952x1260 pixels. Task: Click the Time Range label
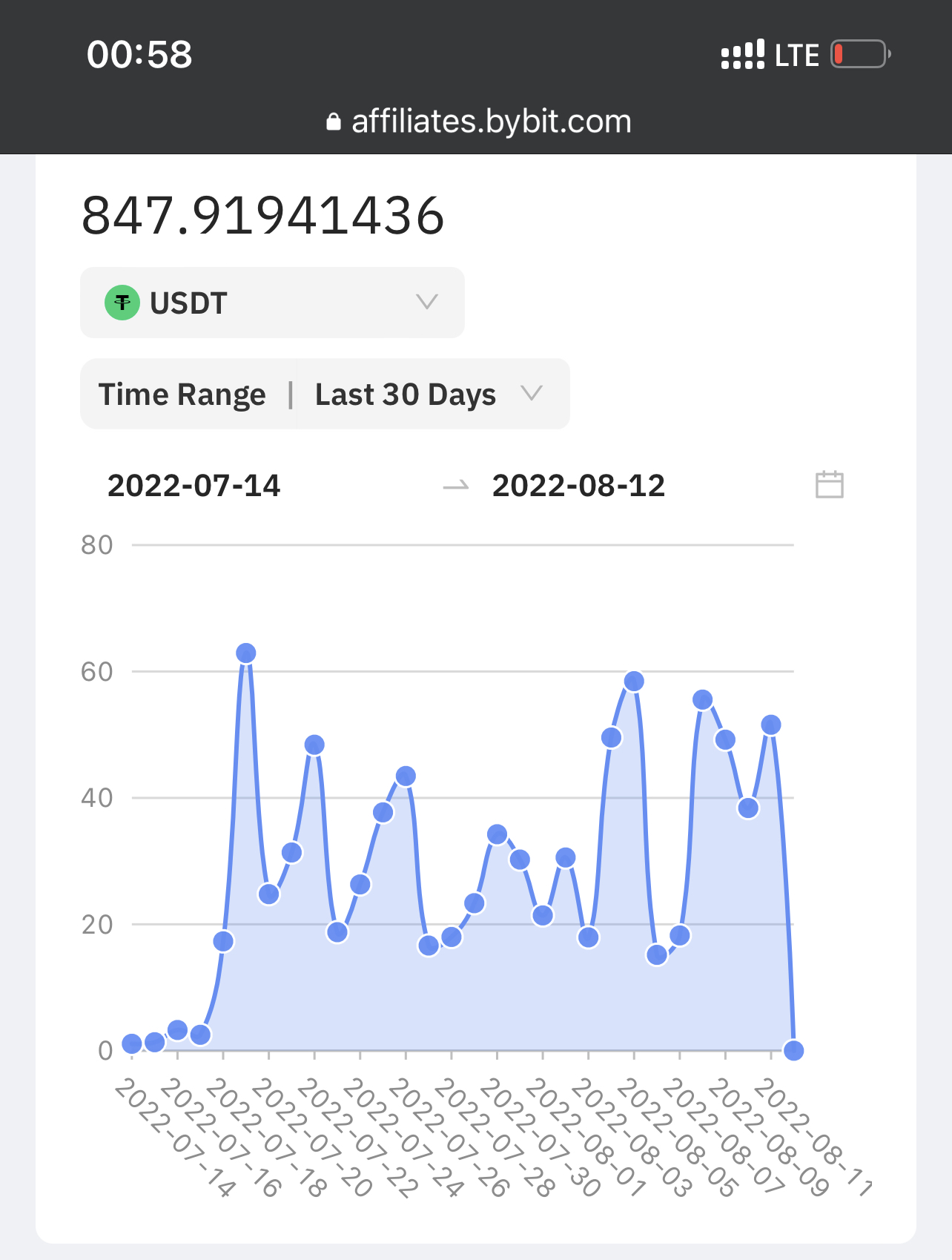click(182, 394)
